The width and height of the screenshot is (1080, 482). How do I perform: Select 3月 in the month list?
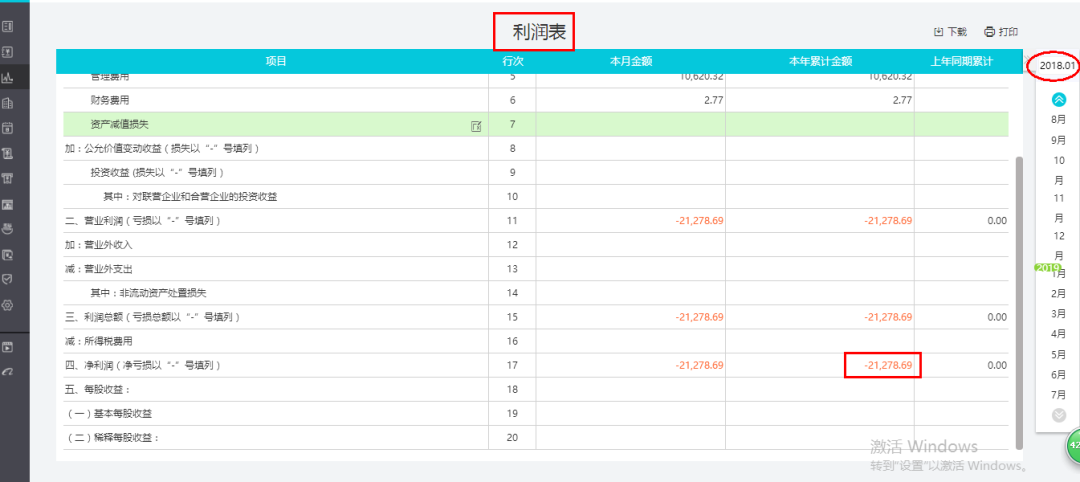pyautogui.click(x=1058, y=314)
